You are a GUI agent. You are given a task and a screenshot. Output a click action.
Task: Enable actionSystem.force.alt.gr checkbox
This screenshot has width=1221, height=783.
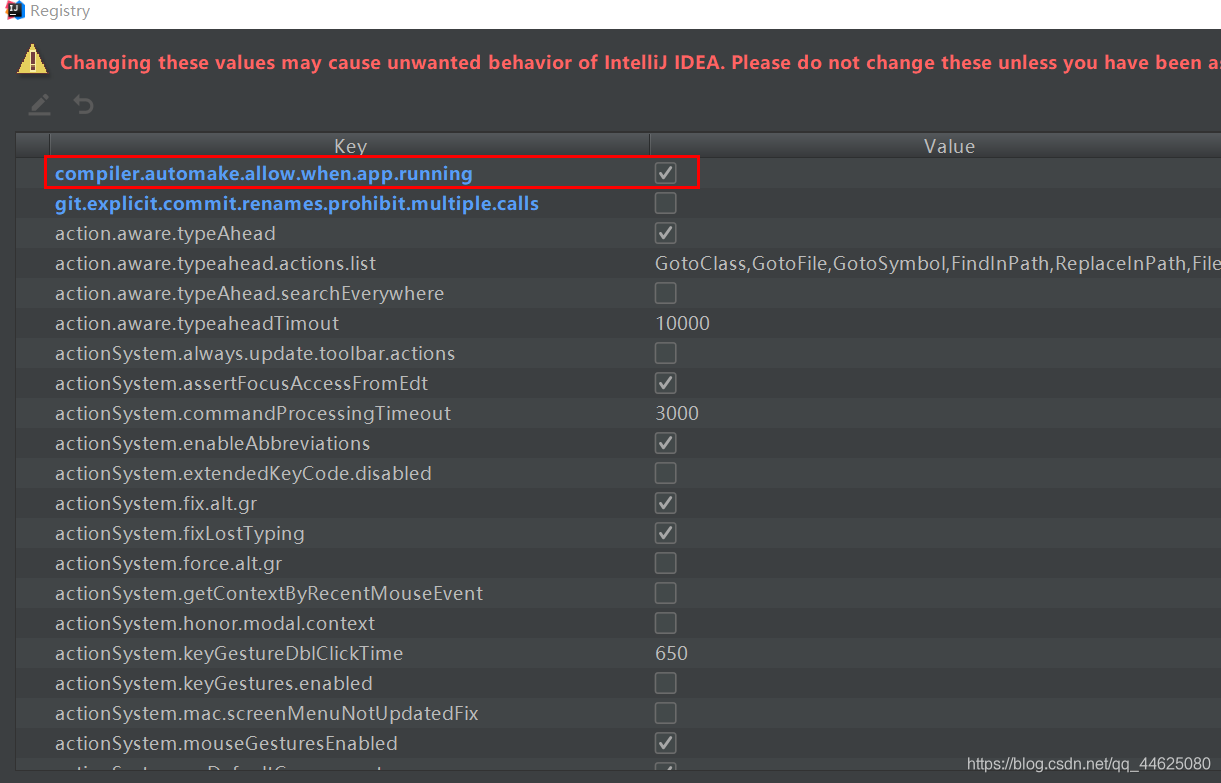click(x=665, y=563)
